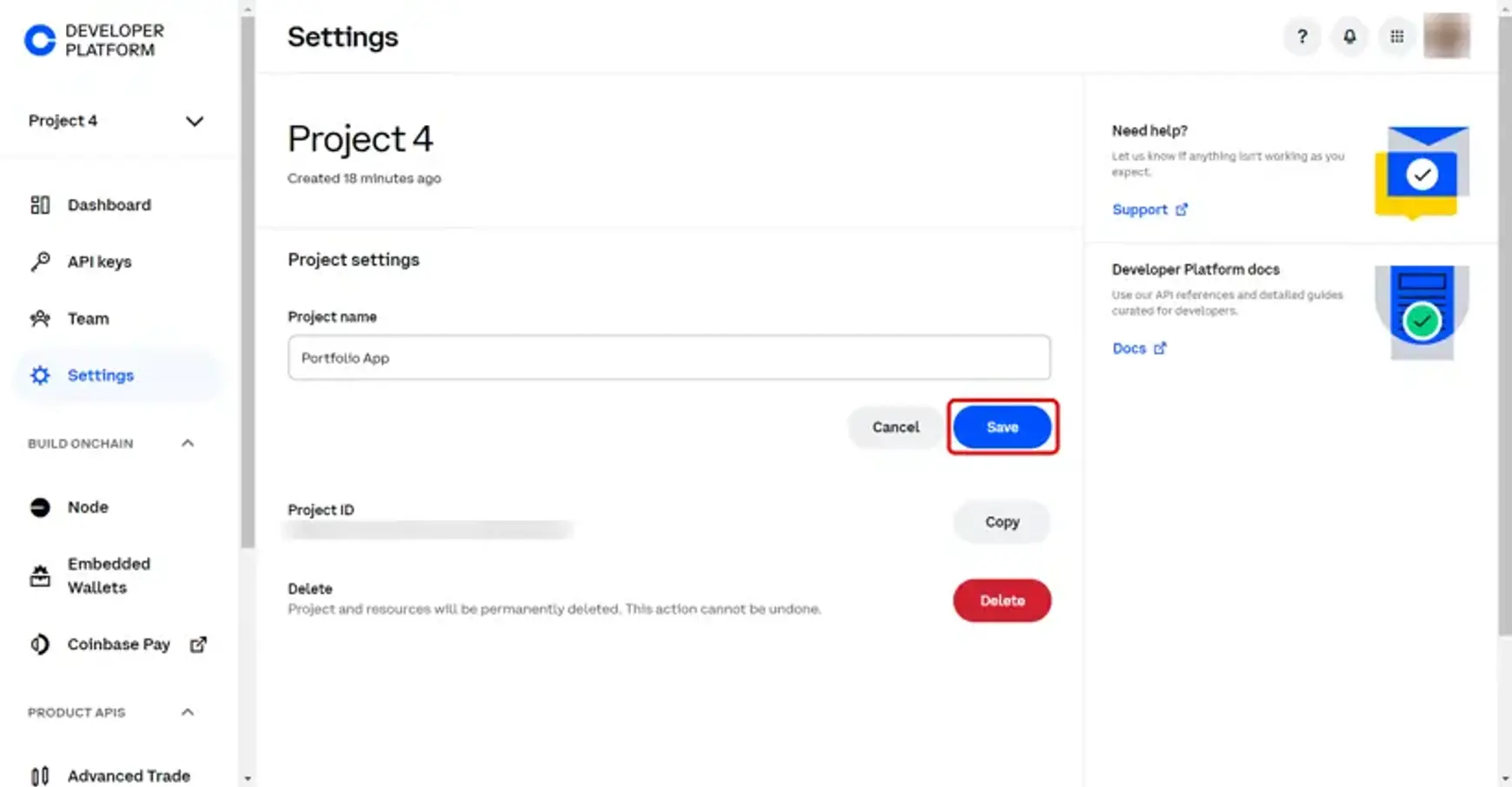Viewport: 1512px width, 787px height.
Task: Copy the Project ID
Action: pos(1001,522)
